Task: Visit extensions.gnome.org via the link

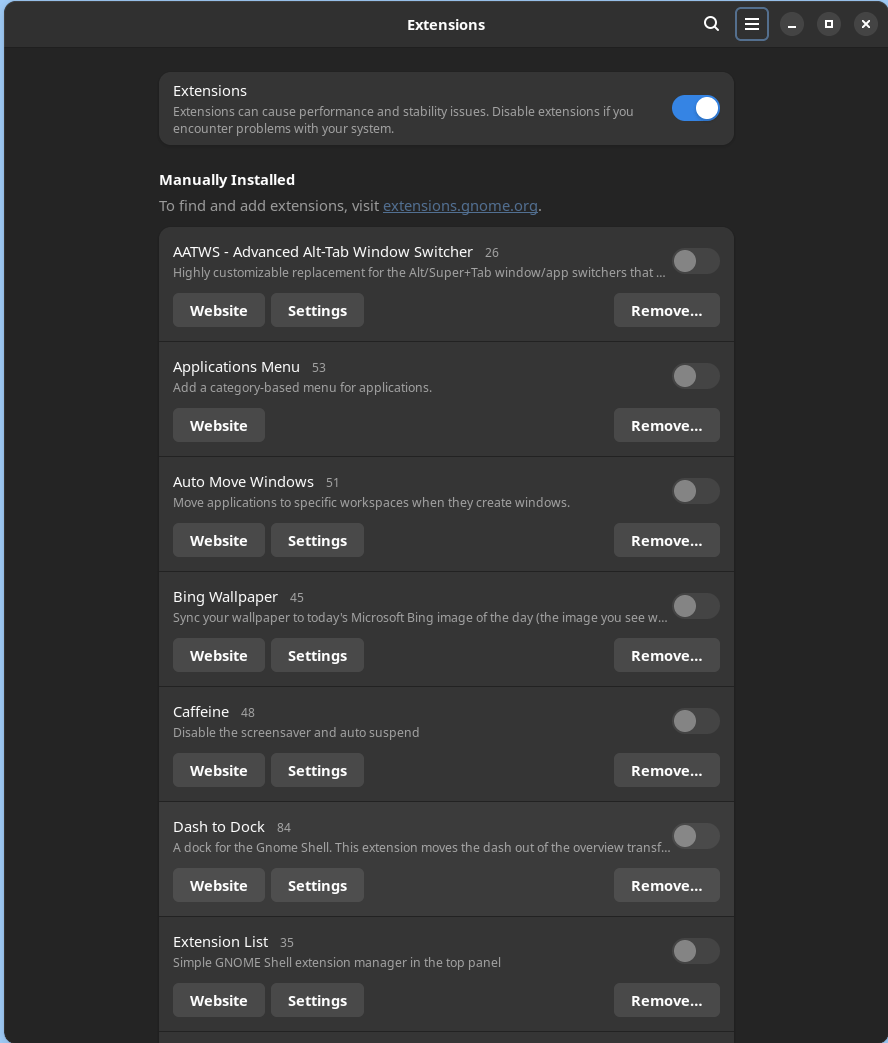Action: click(460, 206)
